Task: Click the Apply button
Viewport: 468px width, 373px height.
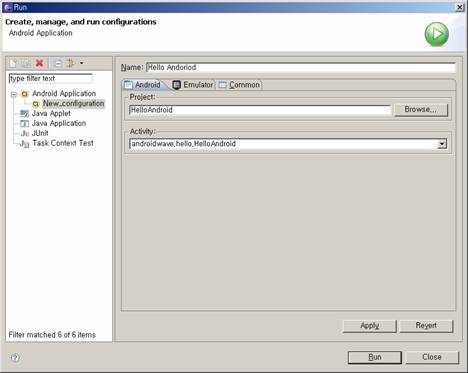Action: pyautogui.click(x=370, y=326)
